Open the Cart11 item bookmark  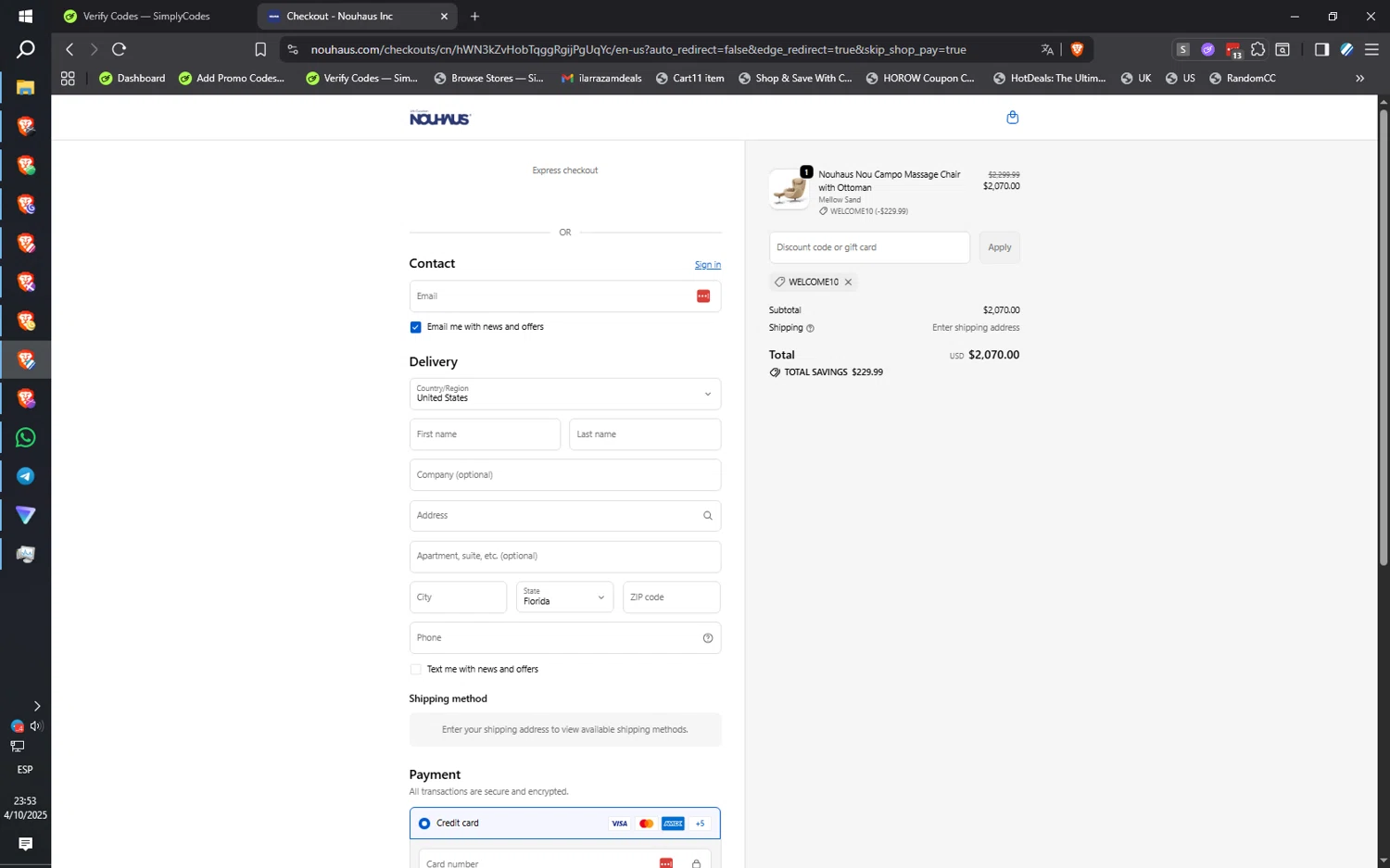tap(689, 79)
